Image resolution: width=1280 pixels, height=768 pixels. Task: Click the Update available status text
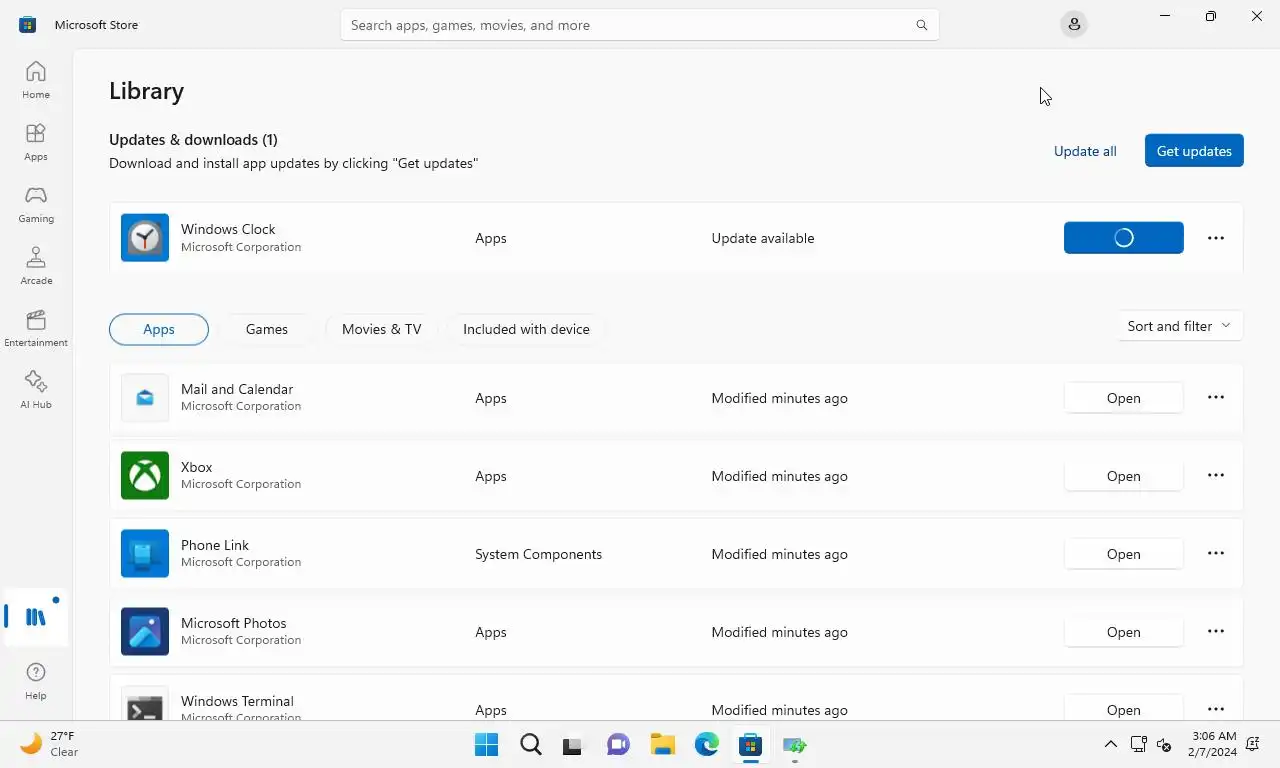pyautogui.click(x=763, y=238)
